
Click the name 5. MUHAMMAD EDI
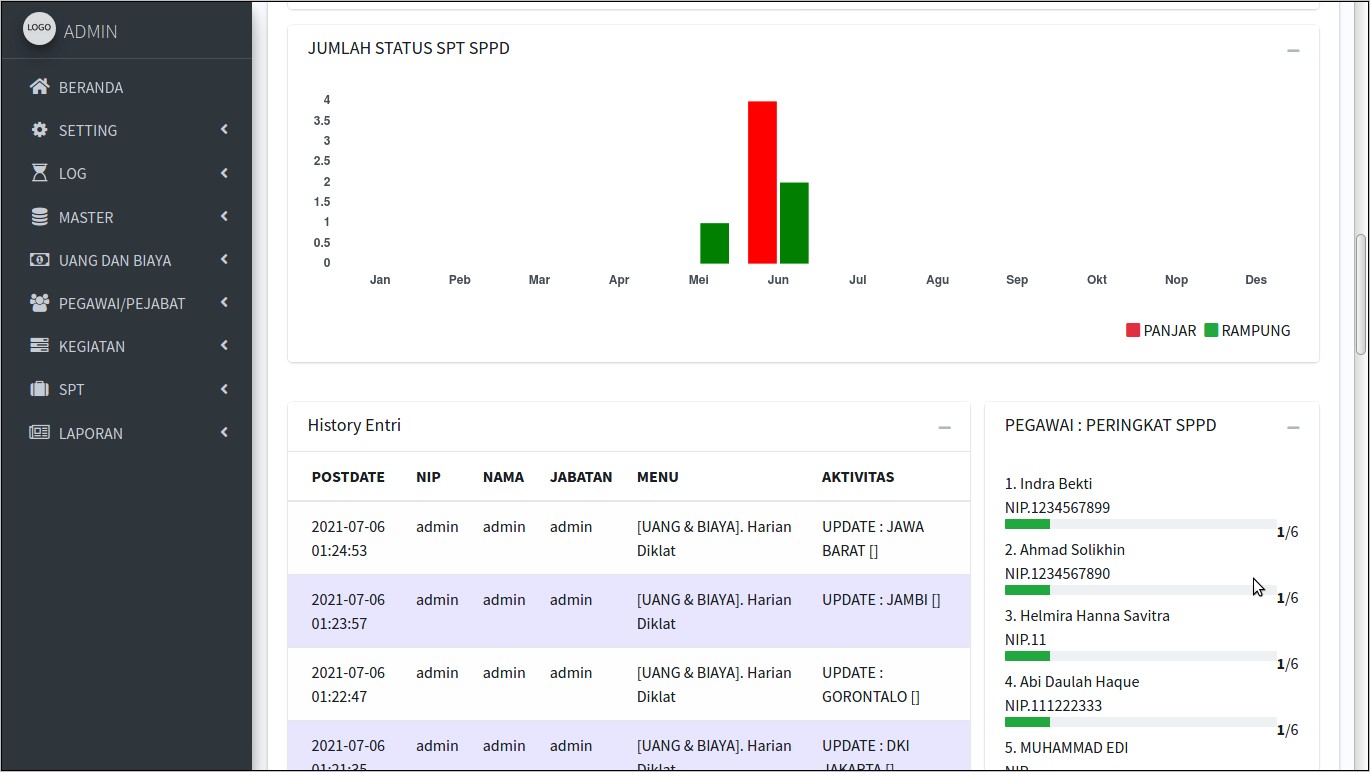click(x=1066, y=748)
